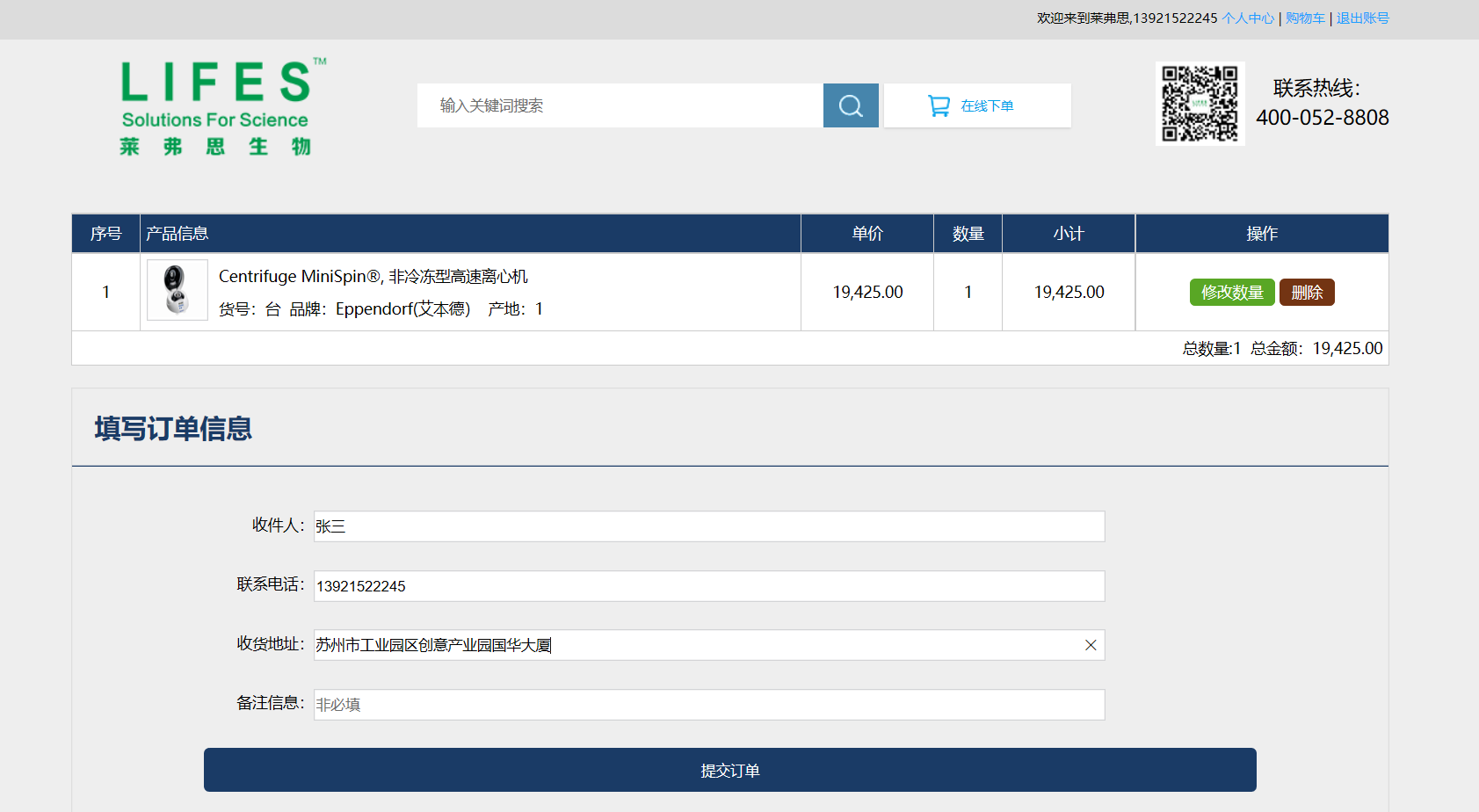This screenshot has height=812, width=1479.
Task: Click the product name Centrifuge MiniSpin text
Action: coord(373,276)
